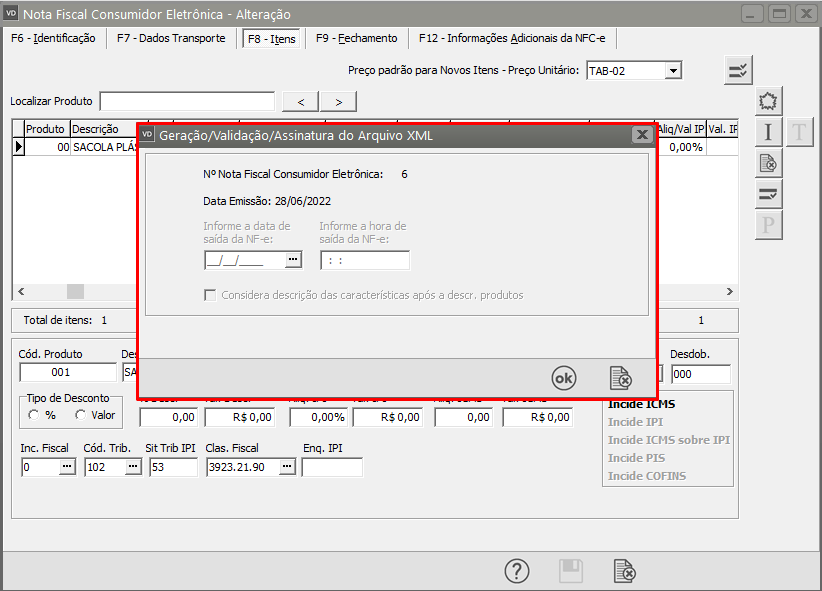The width and height of the screenshot is (822, 591).
Task: Click the I icon in right toolbar
Action: [768, 132]
